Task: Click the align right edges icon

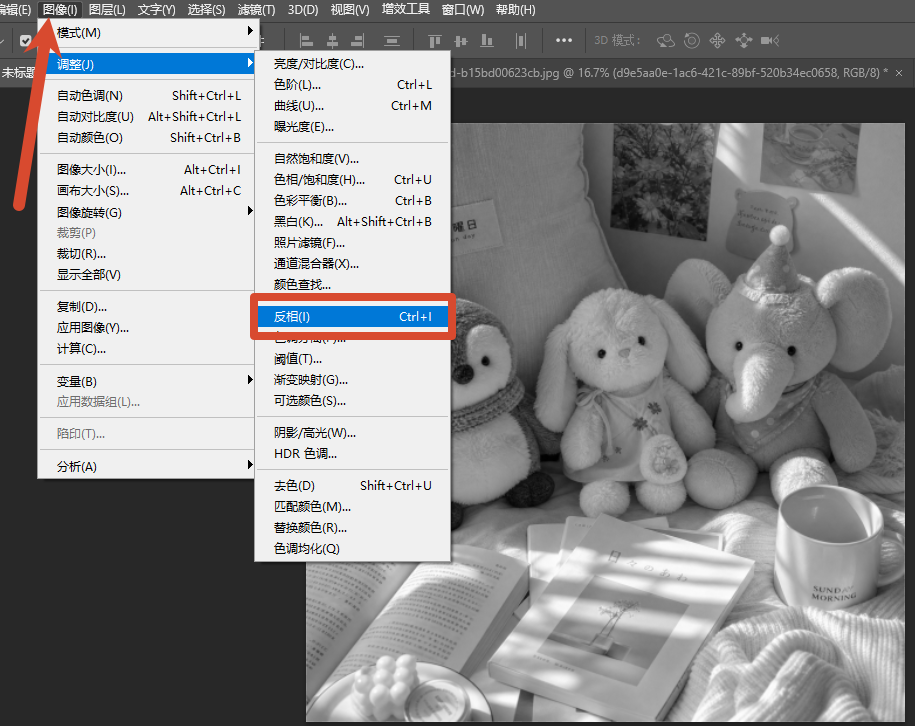Action: 358,40
